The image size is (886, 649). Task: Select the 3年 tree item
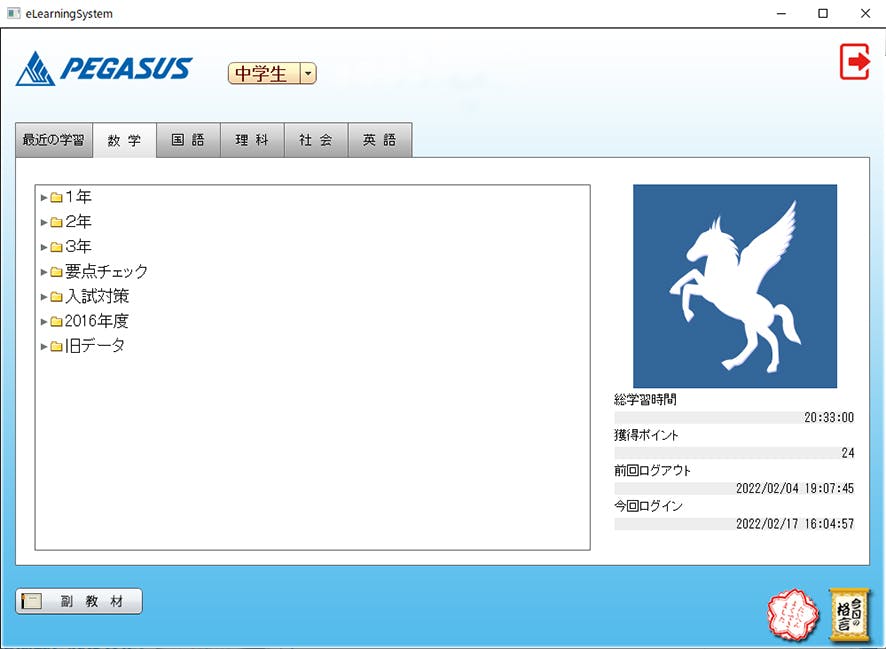click(x=78, y=247)
